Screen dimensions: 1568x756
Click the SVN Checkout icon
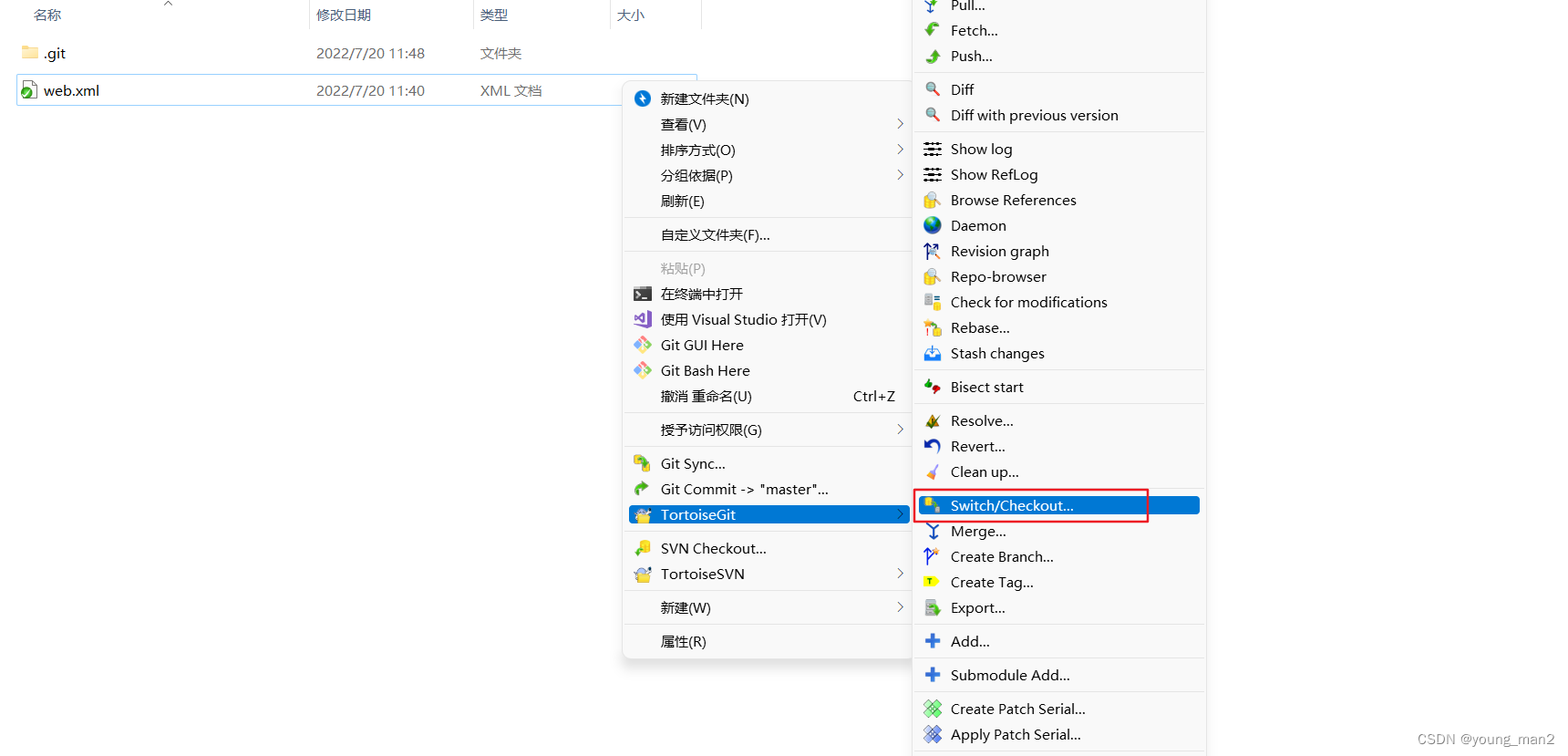(643, 548)
